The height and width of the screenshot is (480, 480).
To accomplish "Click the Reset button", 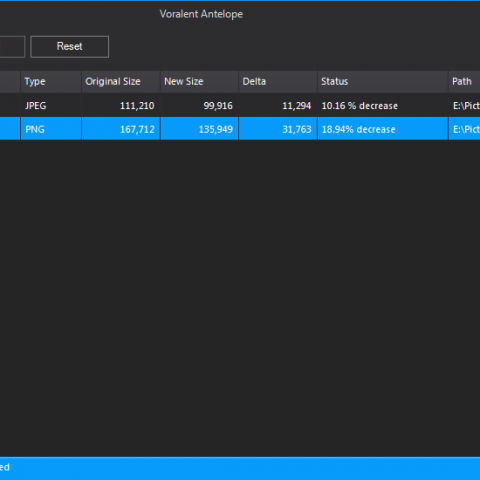I will coord(69,47).
